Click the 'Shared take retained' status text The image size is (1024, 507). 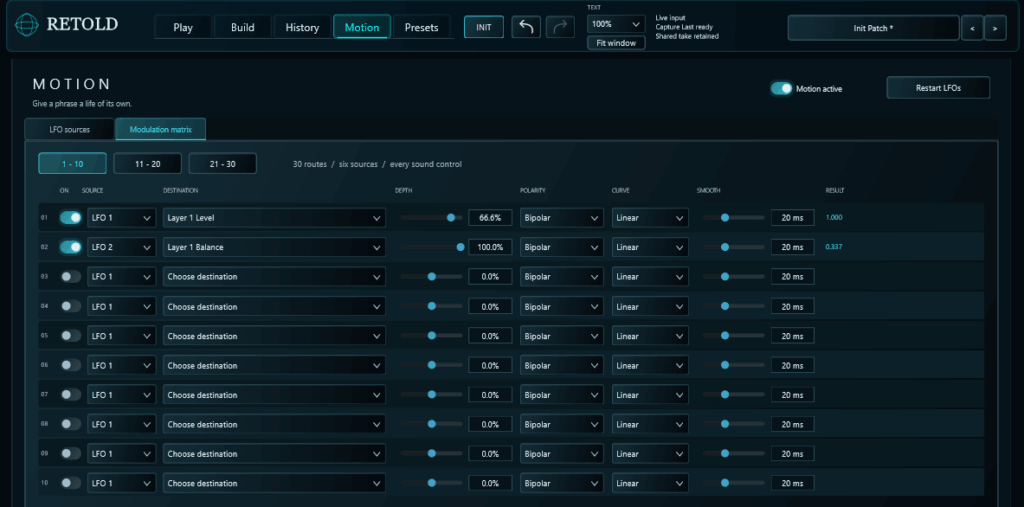tap(687, 37)
